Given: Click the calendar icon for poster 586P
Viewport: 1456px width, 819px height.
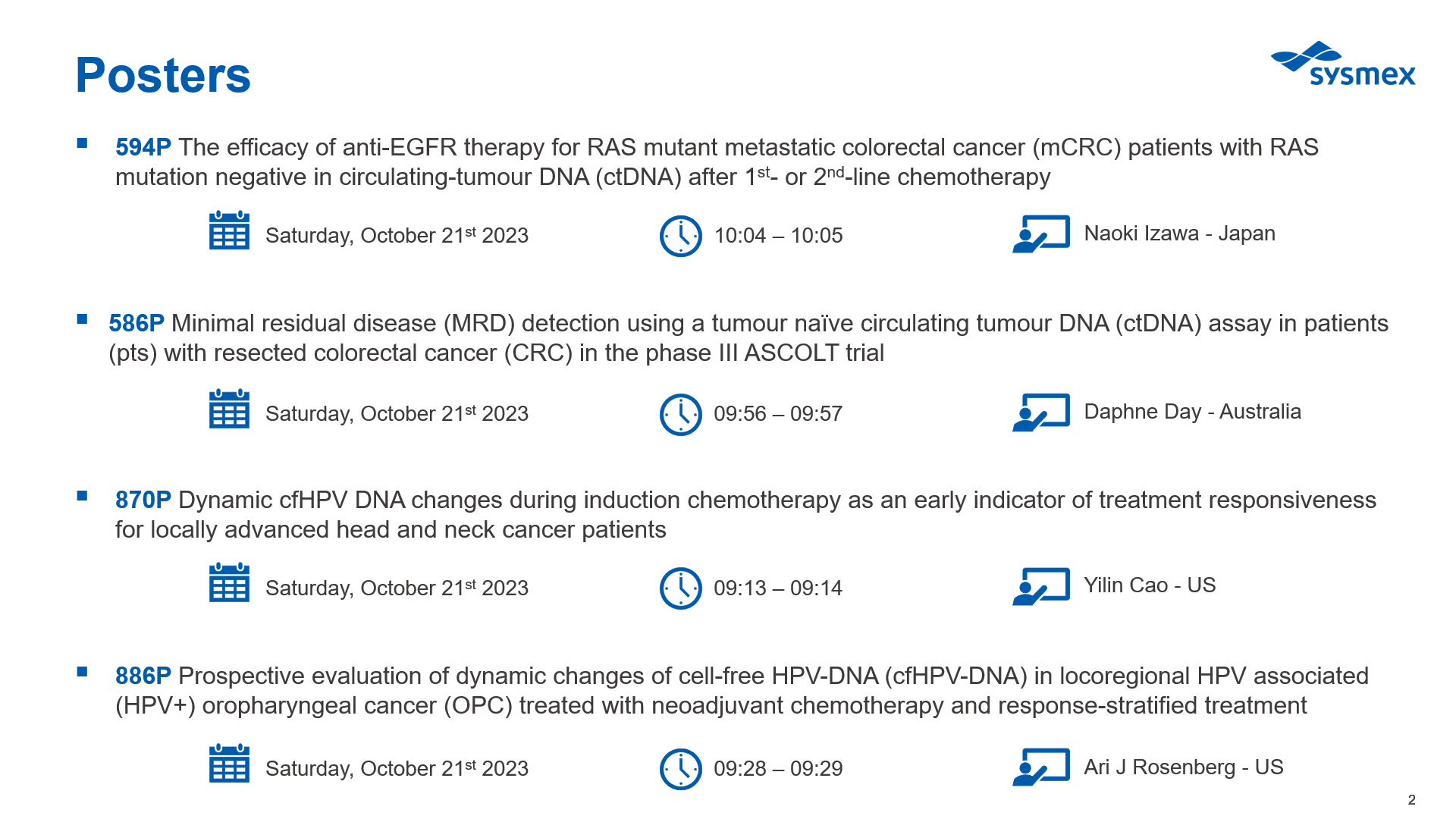Looking at the screenshot, I should click(x=229, y=409).
